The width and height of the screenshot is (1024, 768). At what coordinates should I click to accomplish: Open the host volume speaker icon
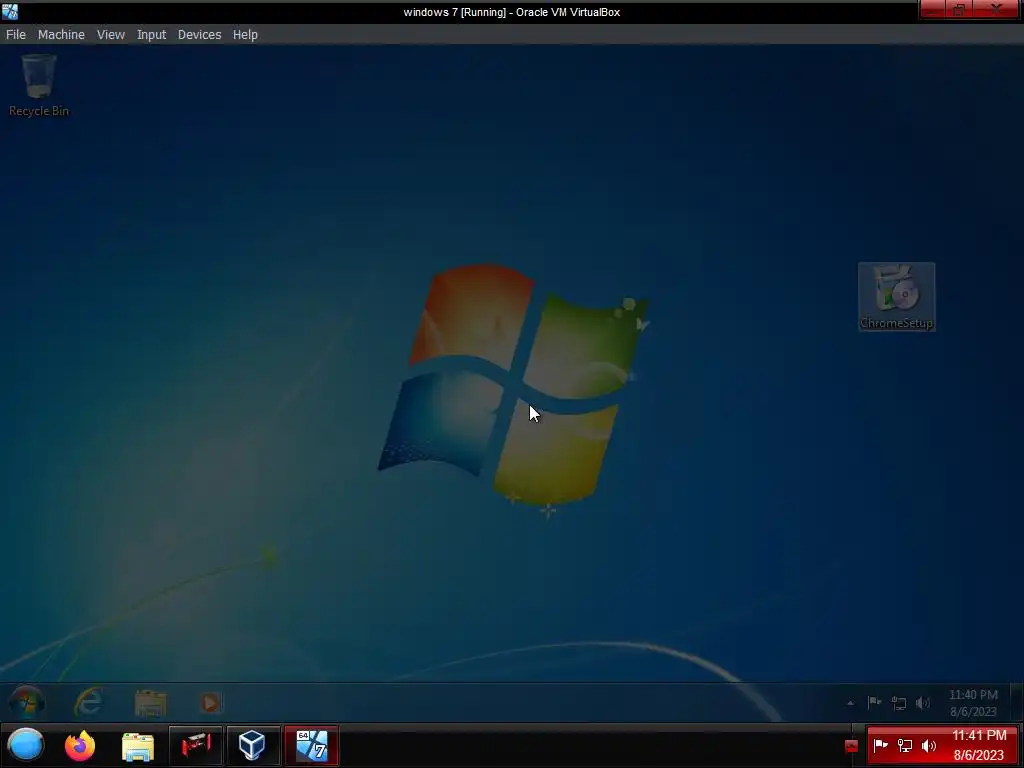coord(928,745)
